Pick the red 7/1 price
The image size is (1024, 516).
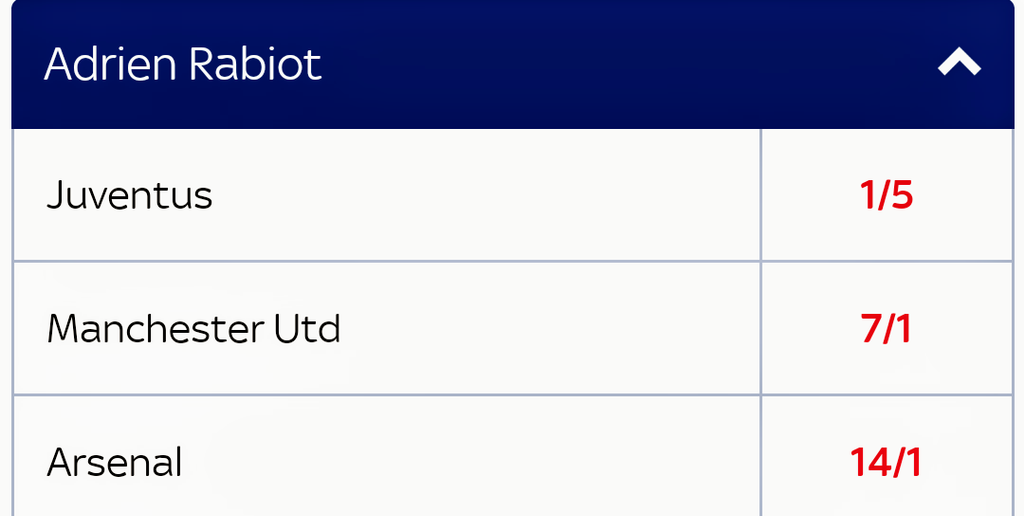coord(887,329)
